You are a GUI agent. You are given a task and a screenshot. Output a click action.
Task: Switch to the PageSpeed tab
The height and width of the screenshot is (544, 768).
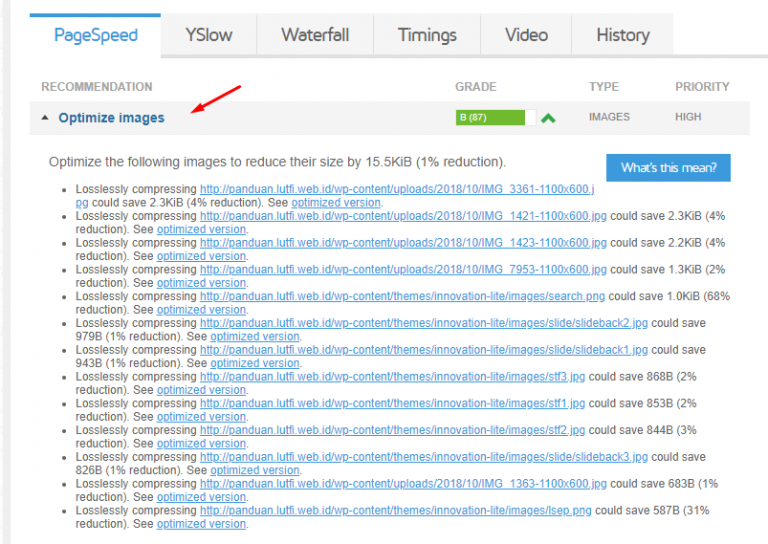click(x=96, y=35)
